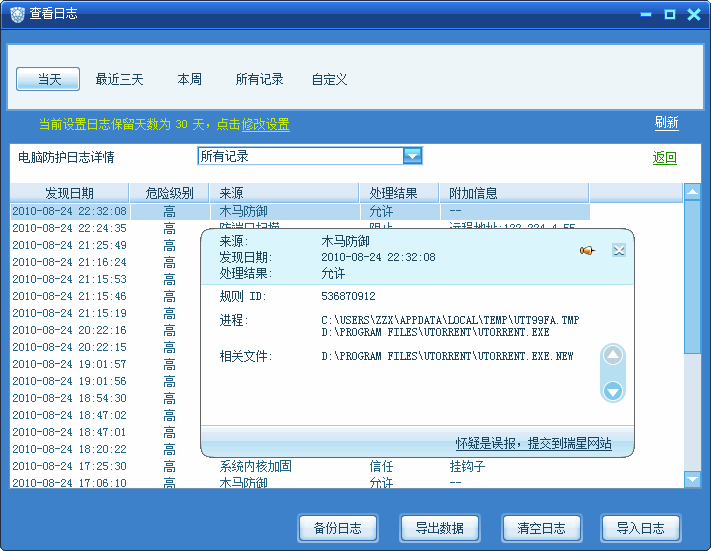Switch to the 本周 tab

coord(190,79)
